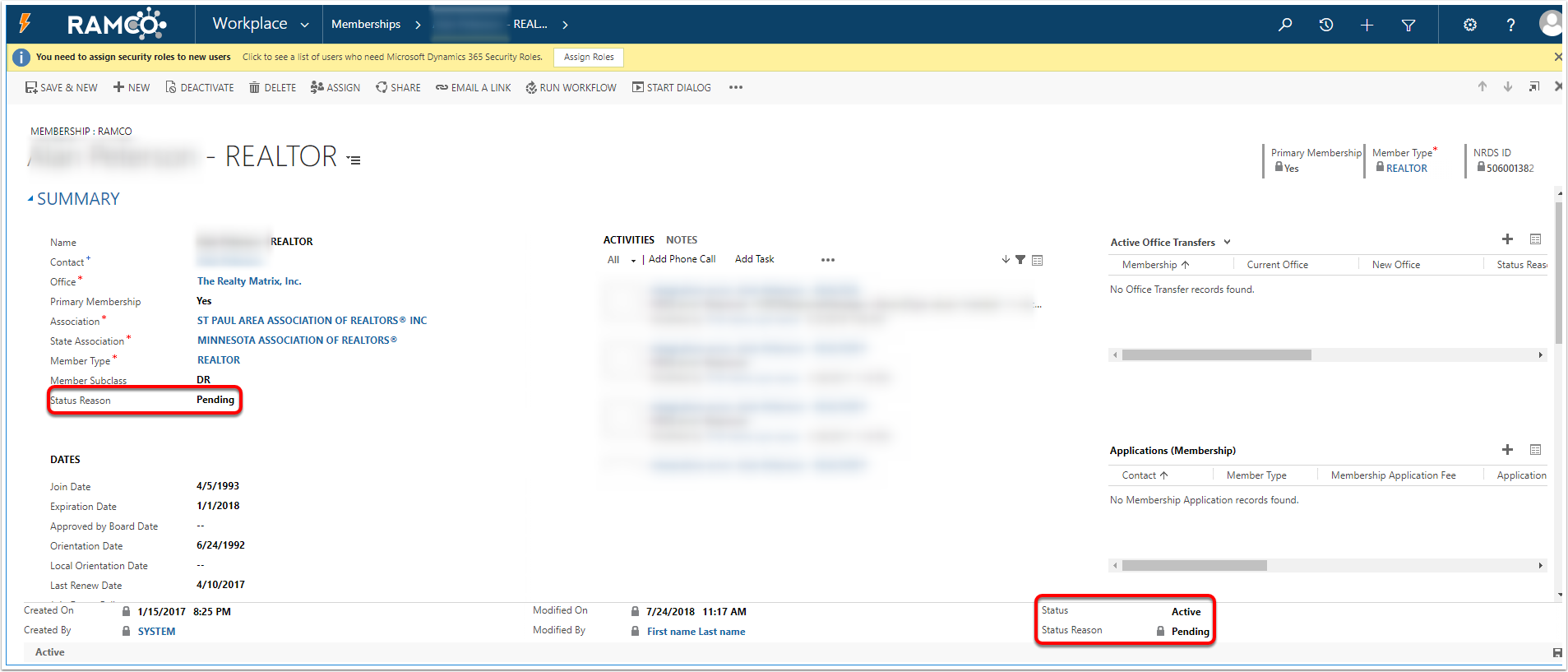The width and height of the screenshot is (1568, 672).
Task: Switch to the Notes tab
Action: (682, 240)
